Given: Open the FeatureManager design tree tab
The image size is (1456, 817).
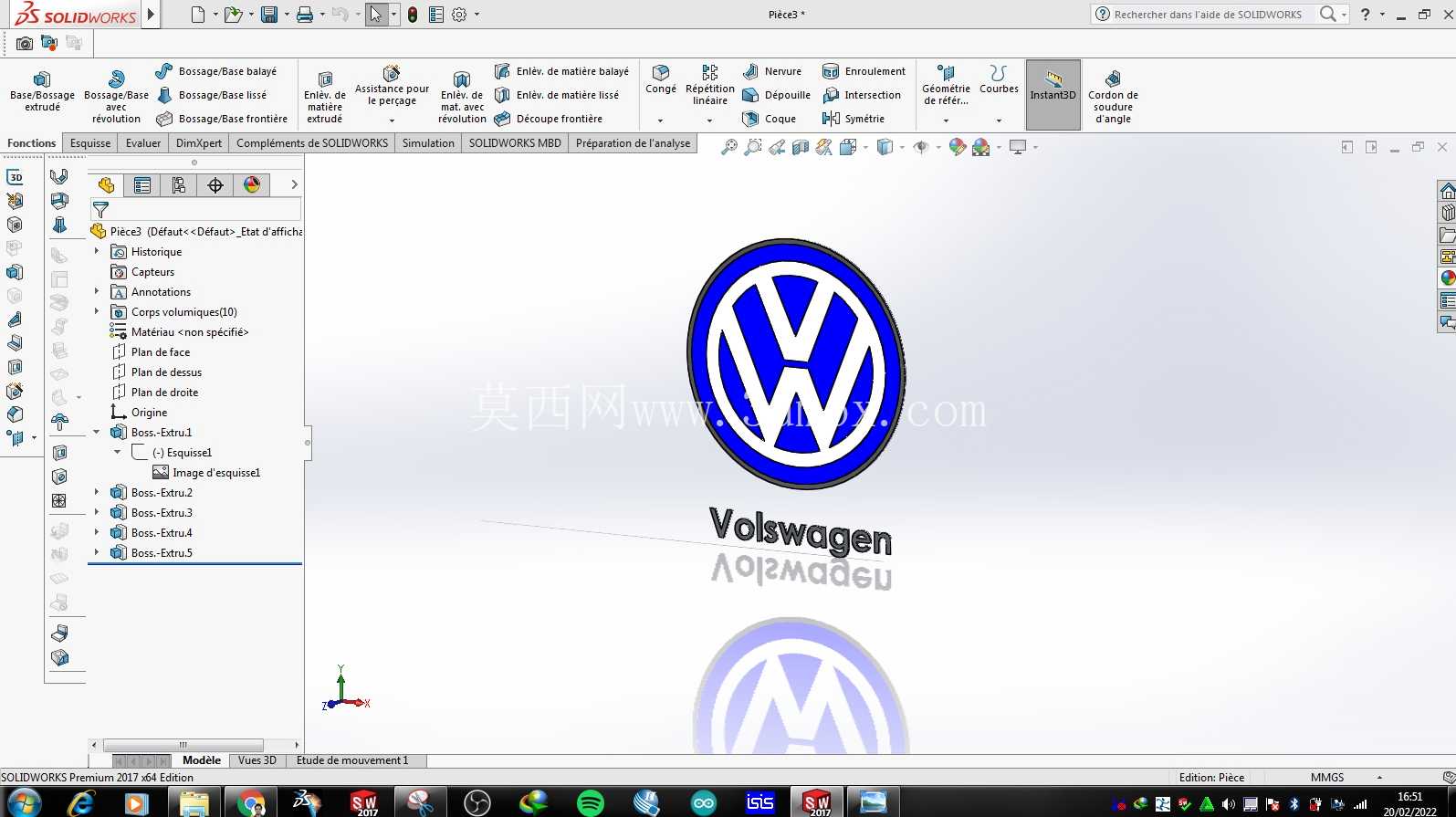Looking at the screenshot, I should click(x=106, y=185).
